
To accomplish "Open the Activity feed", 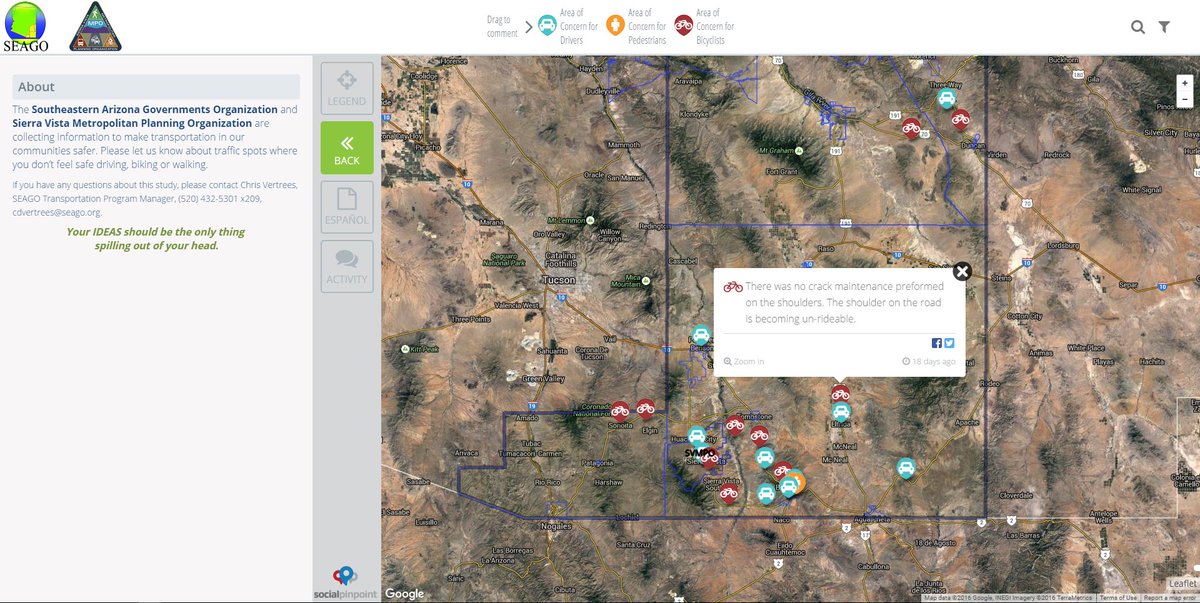I will pyautogui.click(x=347, y=266).
